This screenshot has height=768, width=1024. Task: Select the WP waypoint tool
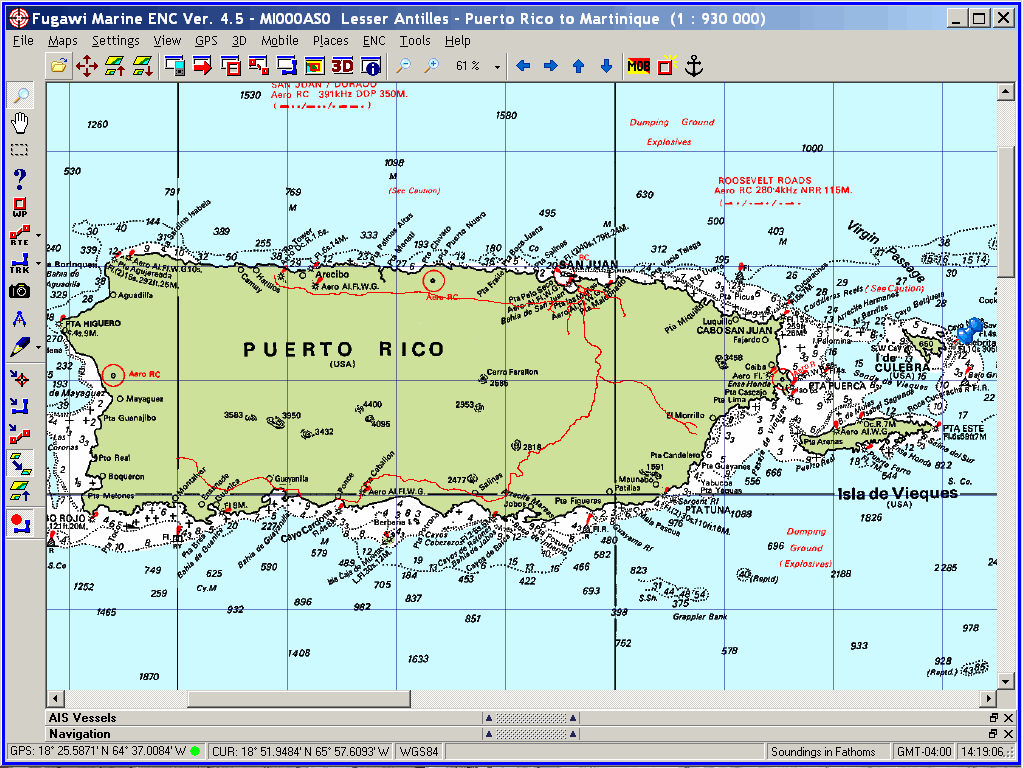pos(20,207)
